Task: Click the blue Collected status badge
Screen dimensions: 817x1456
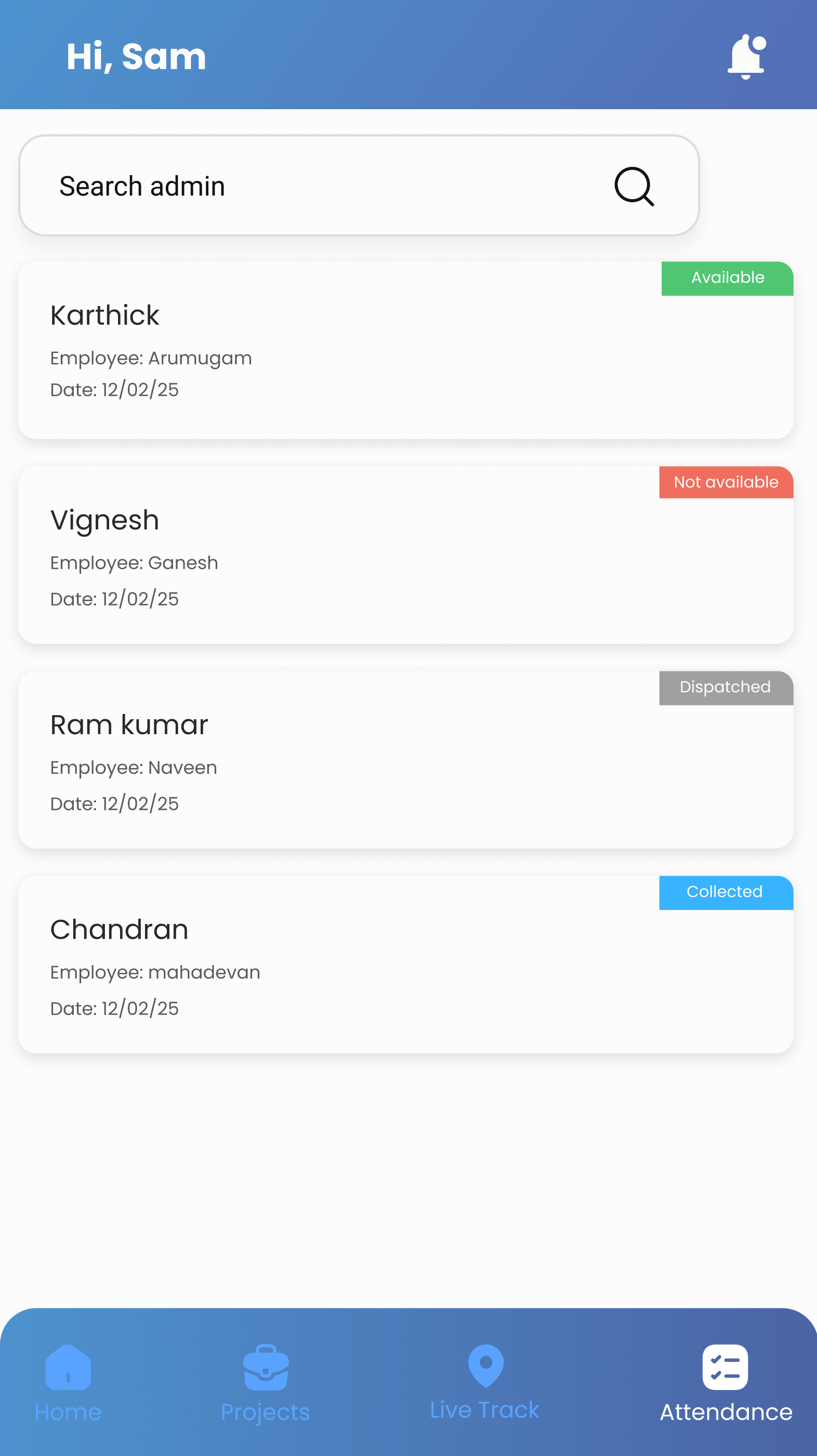Action: pos(726,892)
